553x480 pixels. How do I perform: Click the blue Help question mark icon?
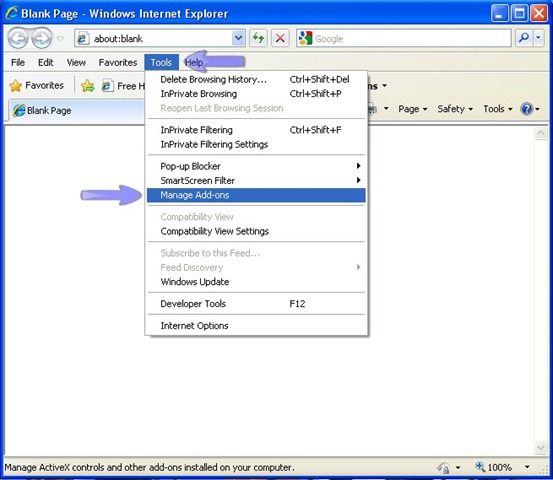click(x=526, y=109)
